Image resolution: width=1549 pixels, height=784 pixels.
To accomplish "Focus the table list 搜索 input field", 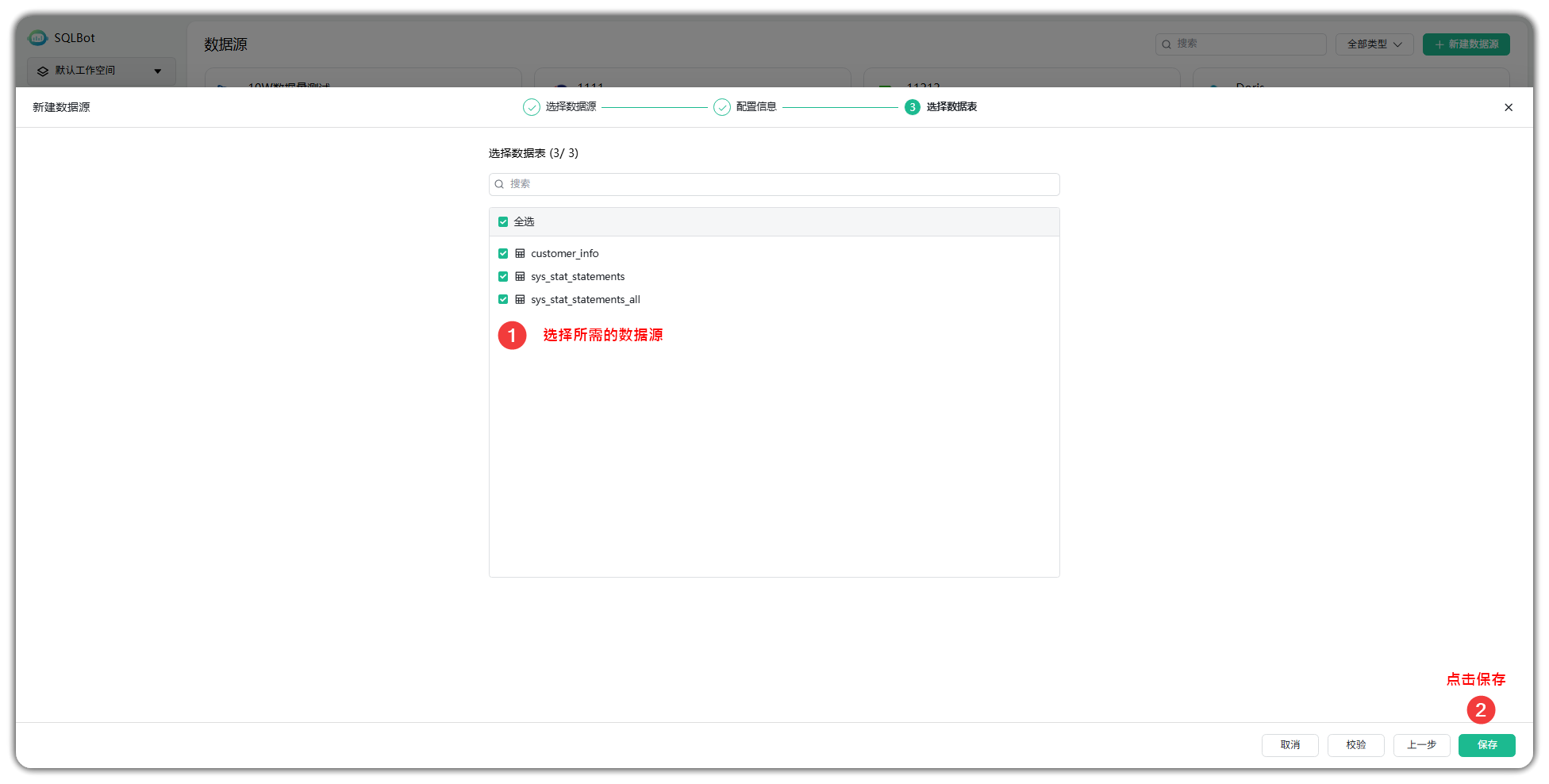I will (x=782, y=185).
